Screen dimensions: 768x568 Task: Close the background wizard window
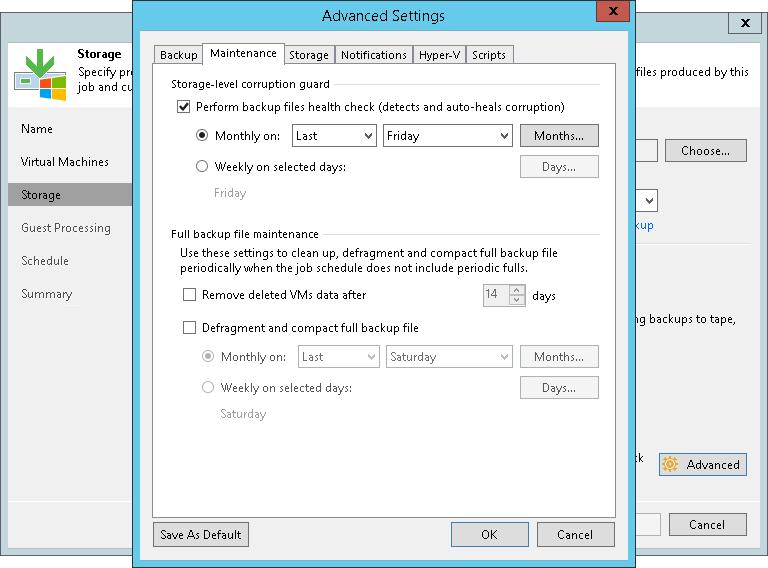pos(745,23)
